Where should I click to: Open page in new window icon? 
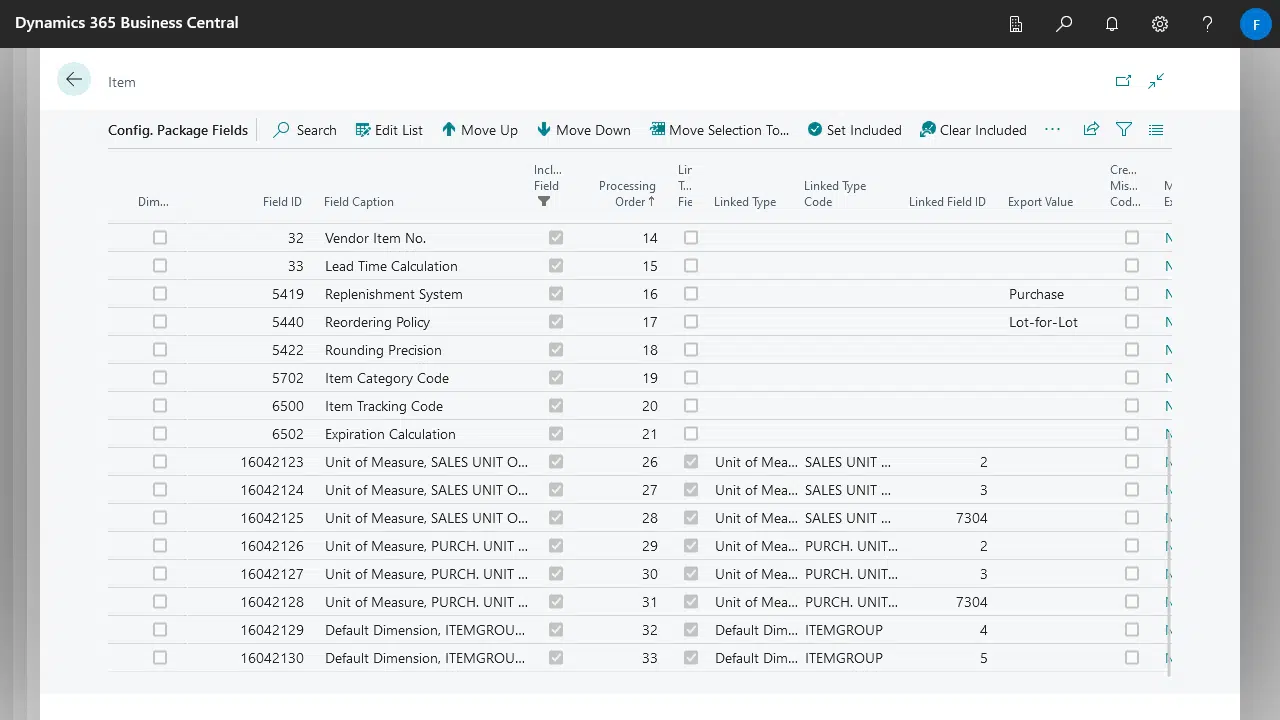(1123, 81)
